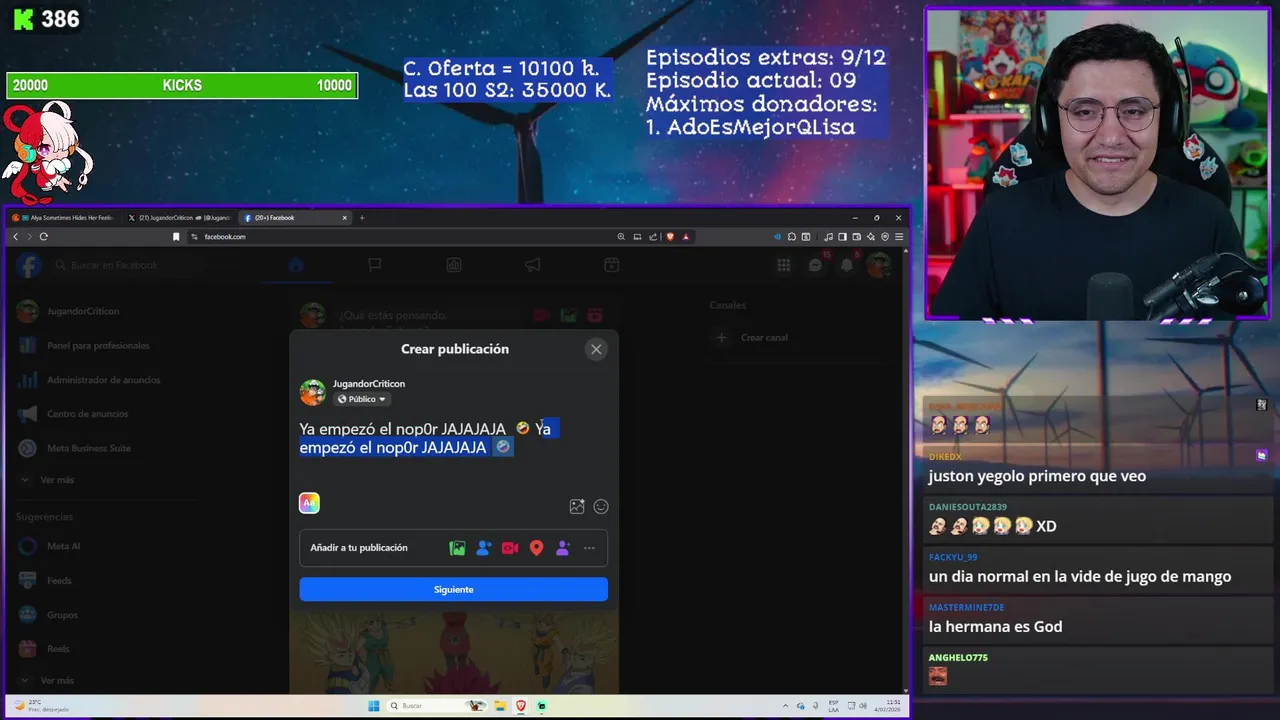Show hidden system tray icons
This screenshot has width=1280, height=720.
pyautogui.click(x=788, y=706)
